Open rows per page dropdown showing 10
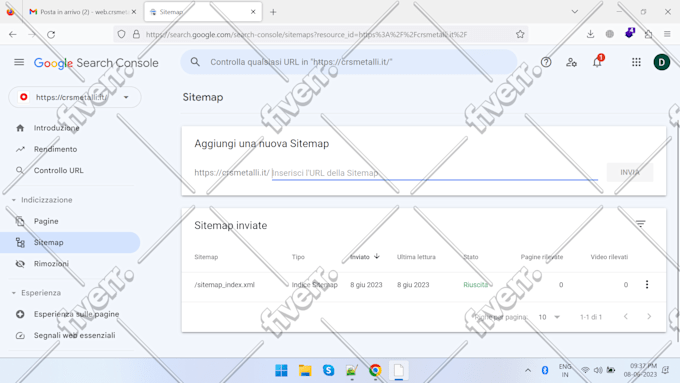 (x=549, y=317)
